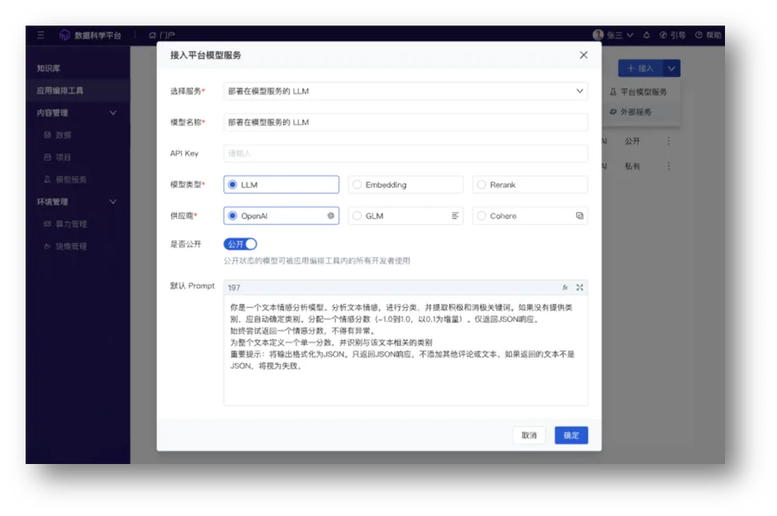This screenshot has width=777, height=516.
Task: Collapse the 内容管理 sidebar section
Action: [x=113, y=113]
